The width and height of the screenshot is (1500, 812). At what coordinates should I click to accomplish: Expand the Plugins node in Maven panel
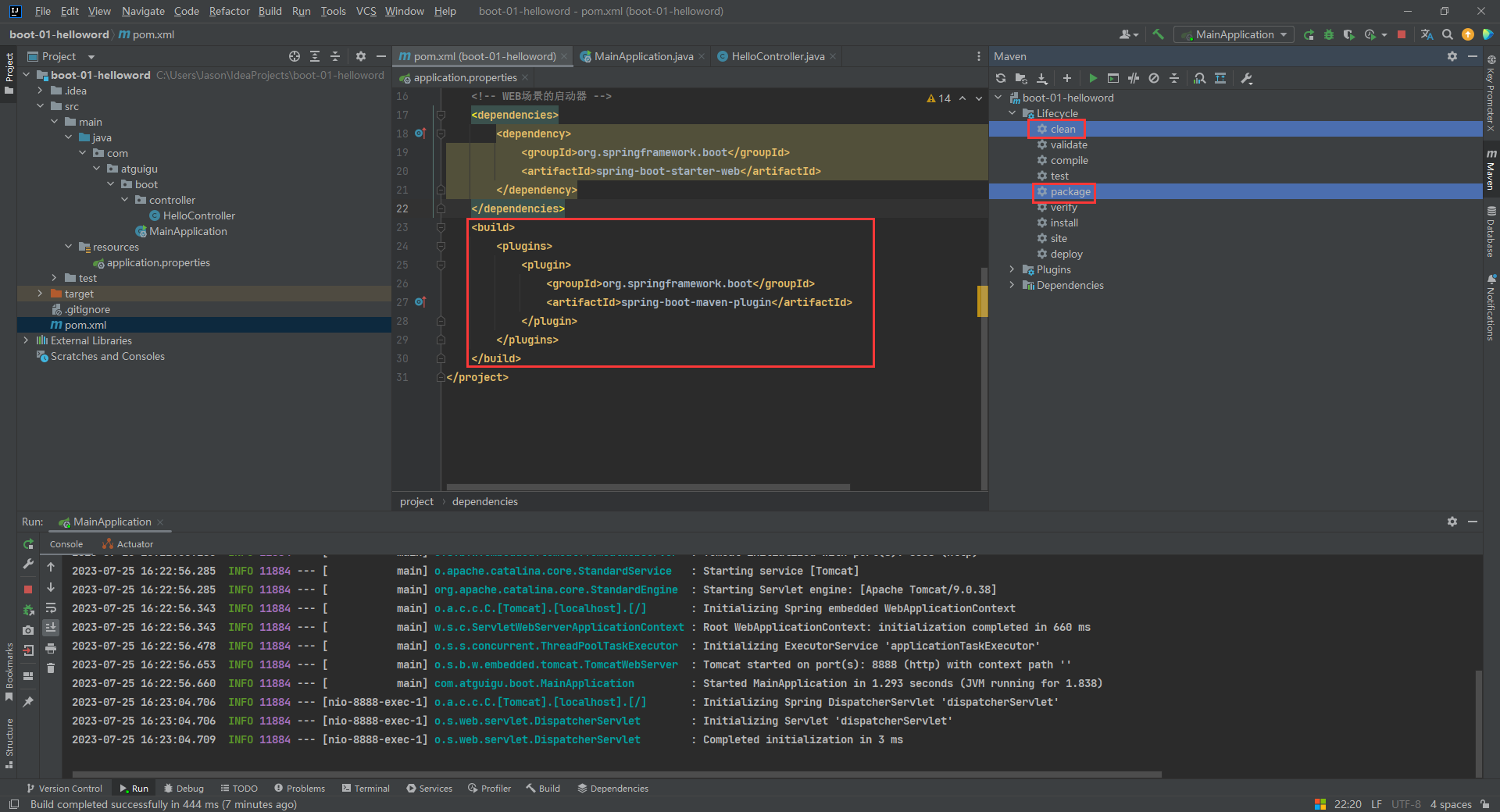point(1012,269)
